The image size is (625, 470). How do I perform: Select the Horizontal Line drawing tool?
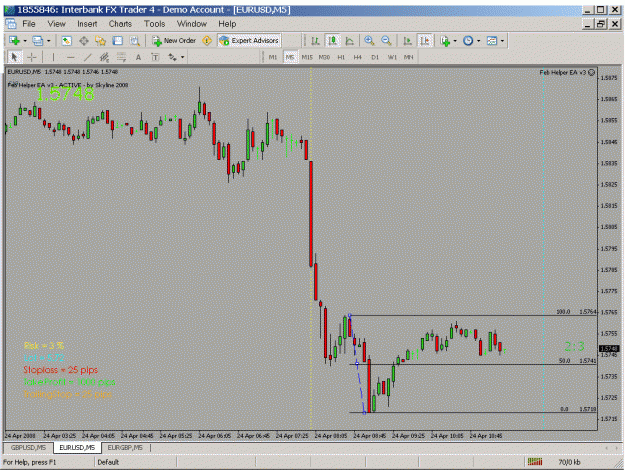click(70, 57)
